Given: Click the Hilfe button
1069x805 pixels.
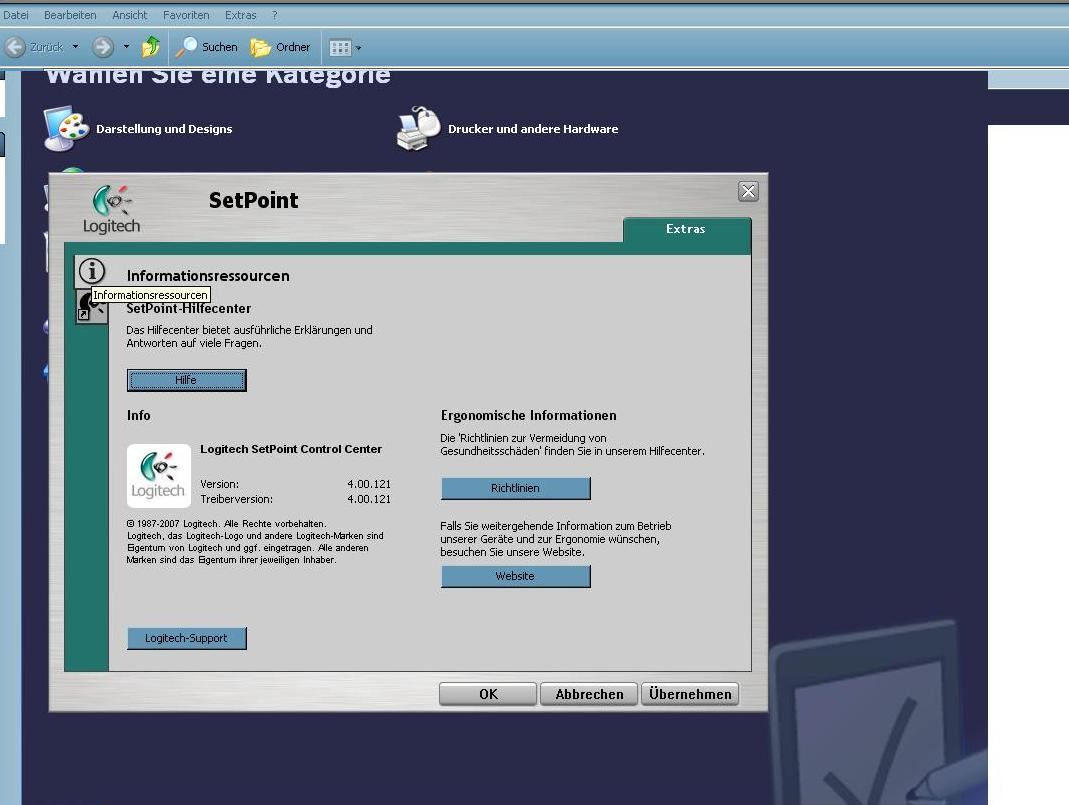Looking at the screenshot, I should pos(186,380).
